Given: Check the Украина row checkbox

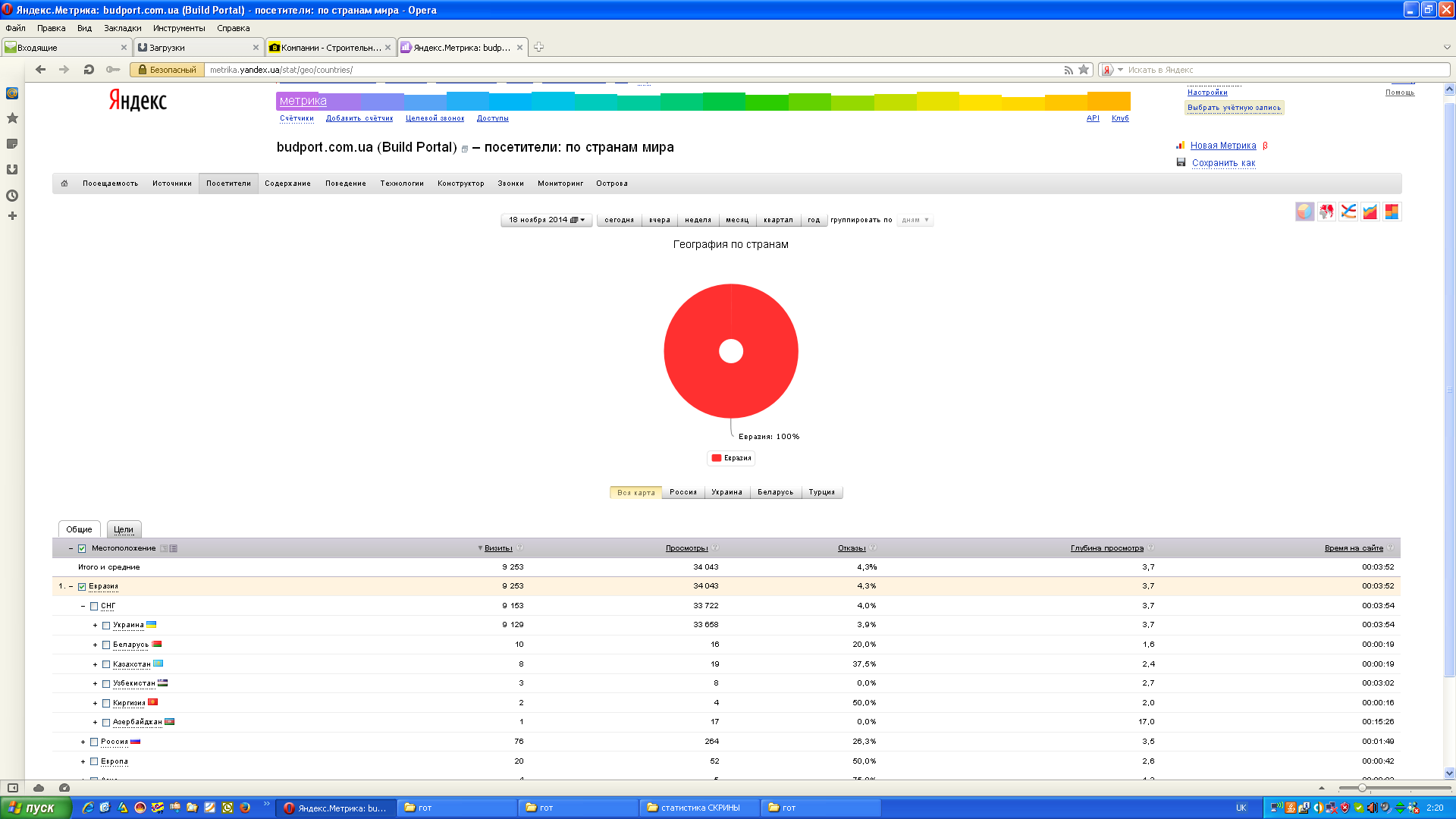Looking at the screenshot, I should point(106,626).
